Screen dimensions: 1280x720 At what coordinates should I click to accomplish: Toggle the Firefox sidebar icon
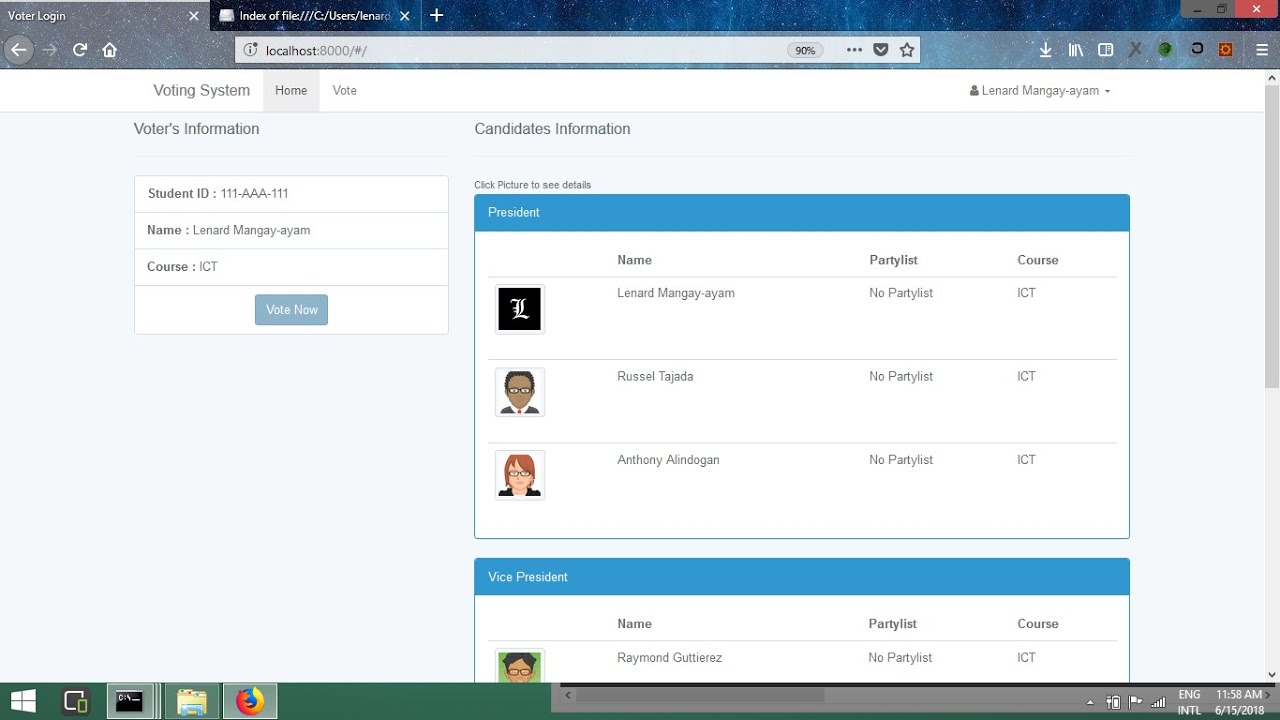(x=1105, y=50)
